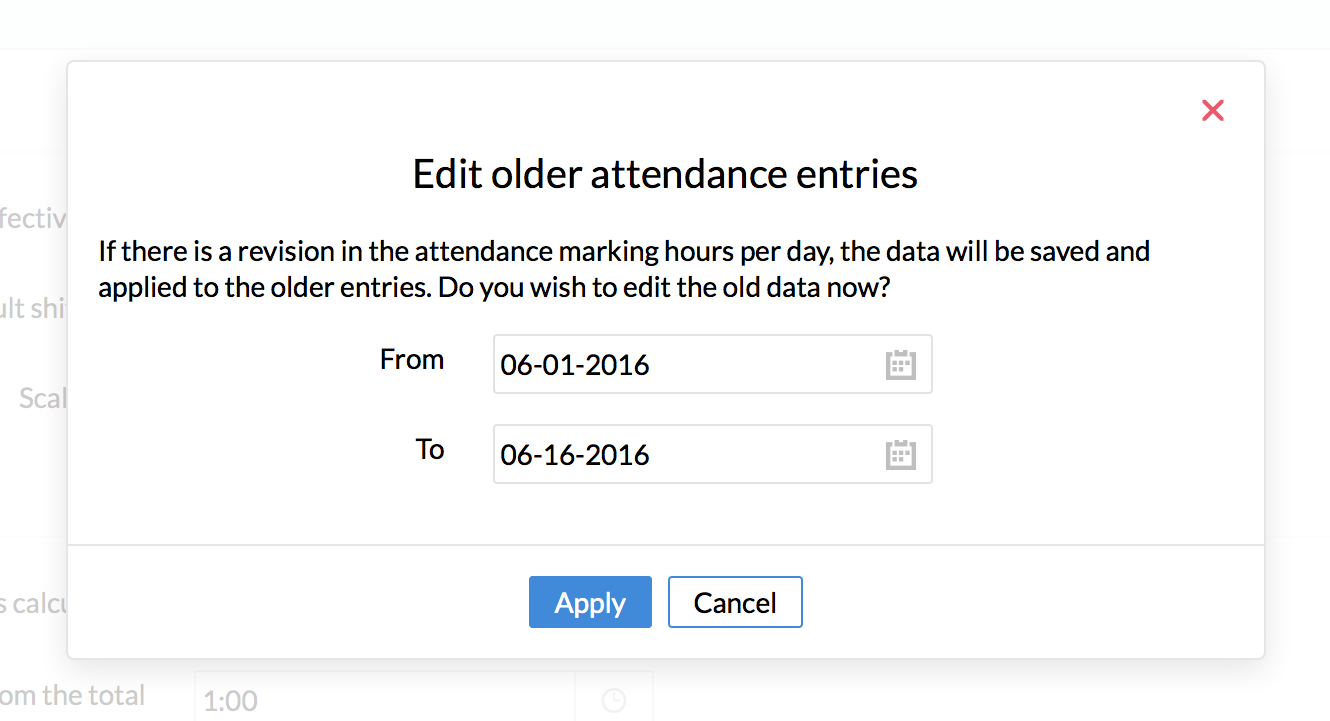Image resolution: width=1330 pixels, height=721 pixels.
Task: Click the cut-off 'ult shi' text at left
Action: coord(33,308)
